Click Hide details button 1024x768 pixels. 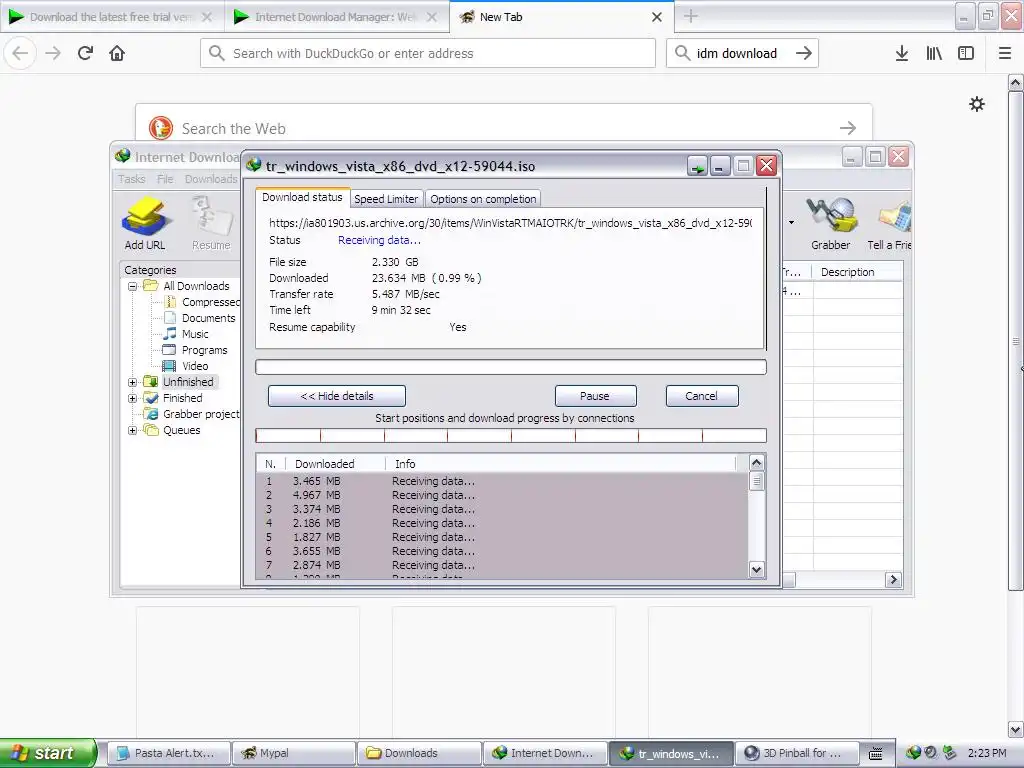pyautogui.click(x=337, y=396)
